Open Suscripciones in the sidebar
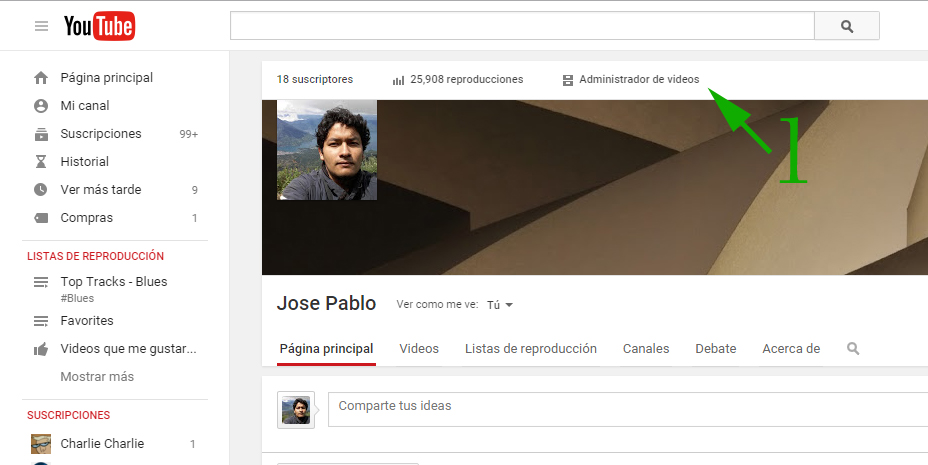Image resolution: width=928 pixels, height=465 pixels. tap(101, 134)
